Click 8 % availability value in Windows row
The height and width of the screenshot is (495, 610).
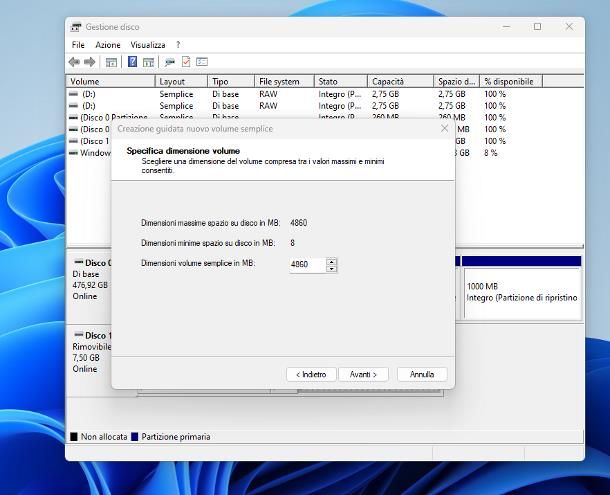tap(491, 153)
